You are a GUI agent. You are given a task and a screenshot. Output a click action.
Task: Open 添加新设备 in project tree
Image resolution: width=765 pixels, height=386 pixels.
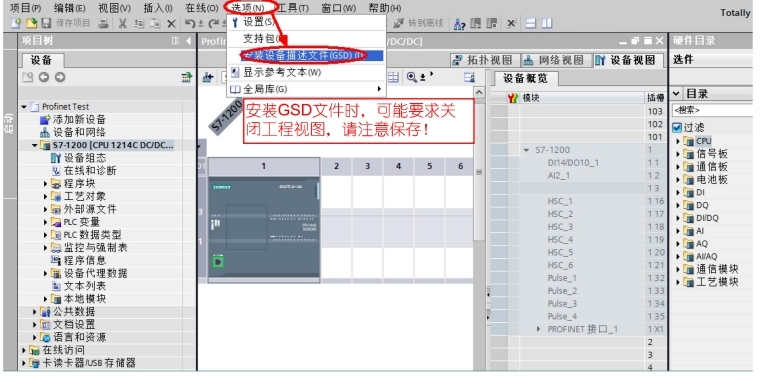tap(79, 120)
